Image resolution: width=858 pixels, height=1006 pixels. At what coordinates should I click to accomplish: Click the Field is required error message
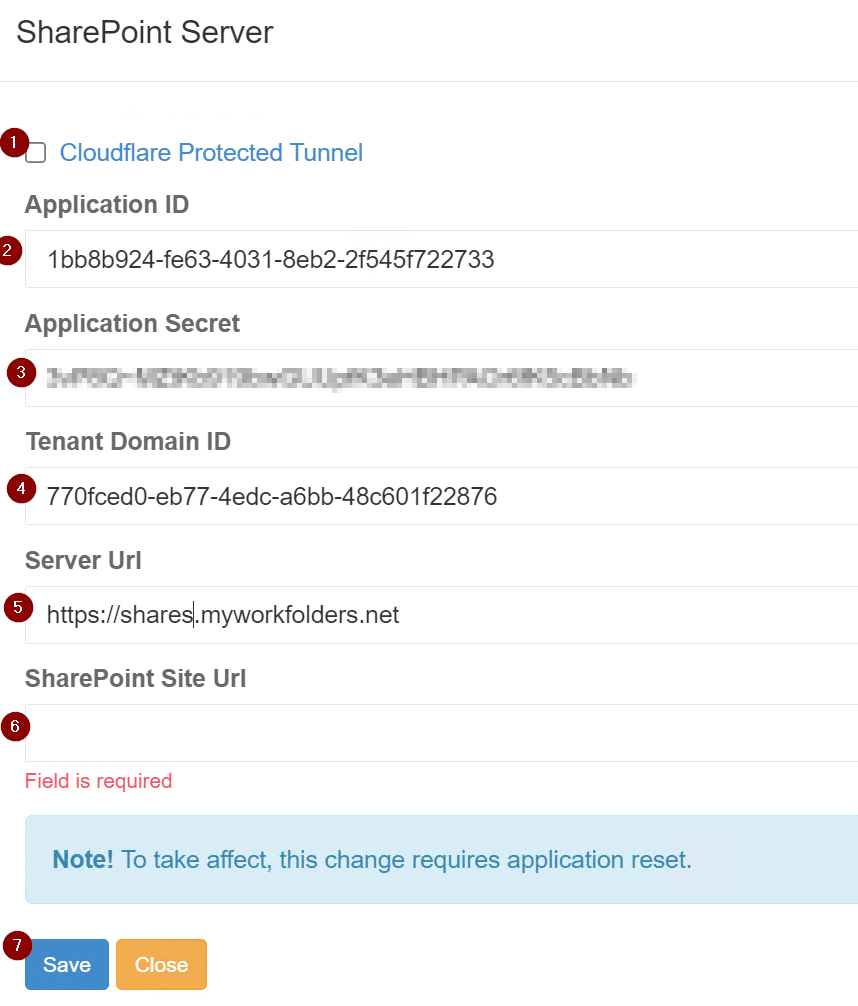pos(98,781)
